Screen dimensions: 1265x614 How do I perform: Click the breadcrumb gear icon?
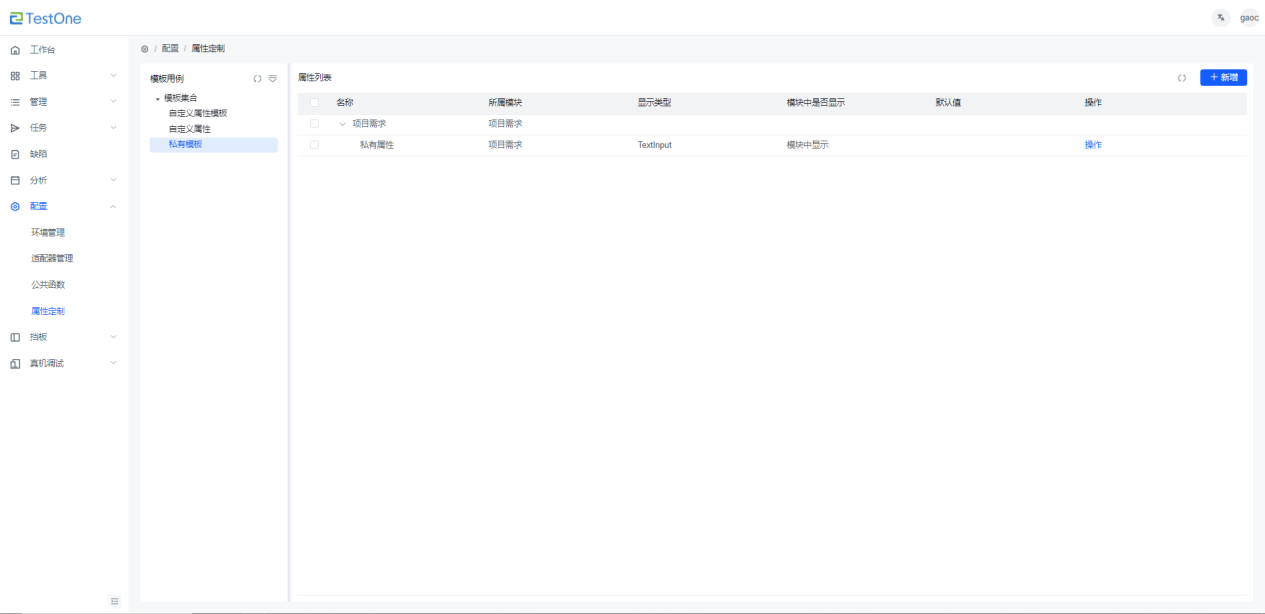coord(145,48)
